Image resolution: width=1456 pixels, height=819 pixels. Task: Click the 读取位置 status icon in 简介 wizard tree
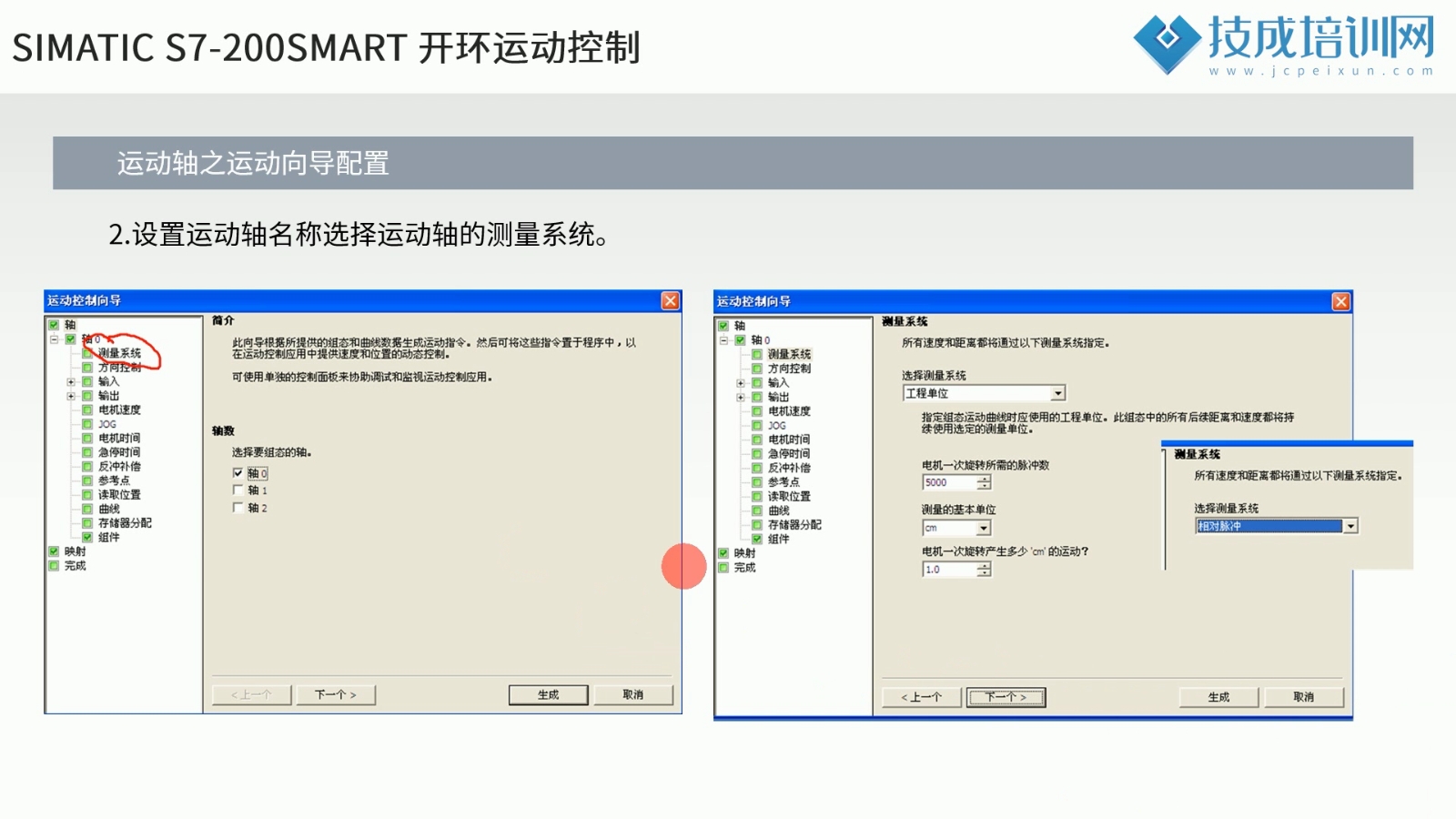(x=87, y=495)
